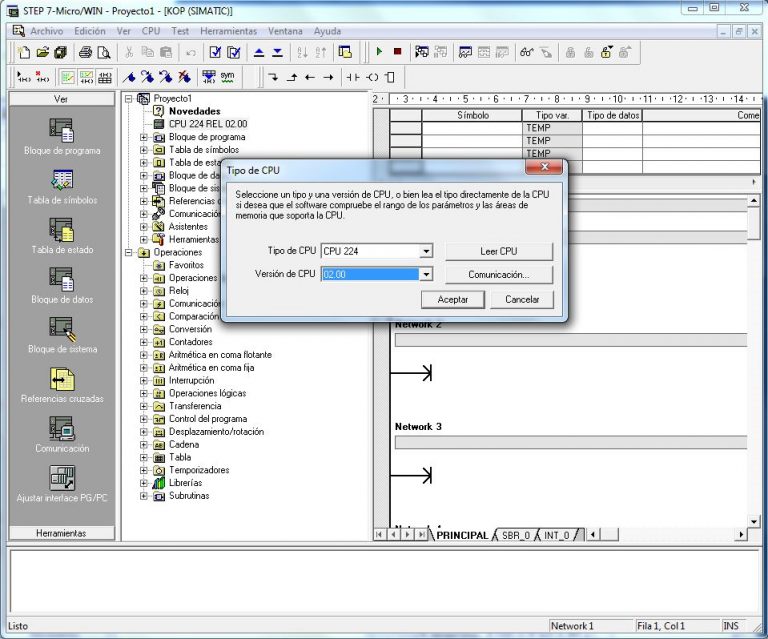Open Versión de CPU dropdown
The width and height of the screenshot is (768, 639).
coord(426,274)
